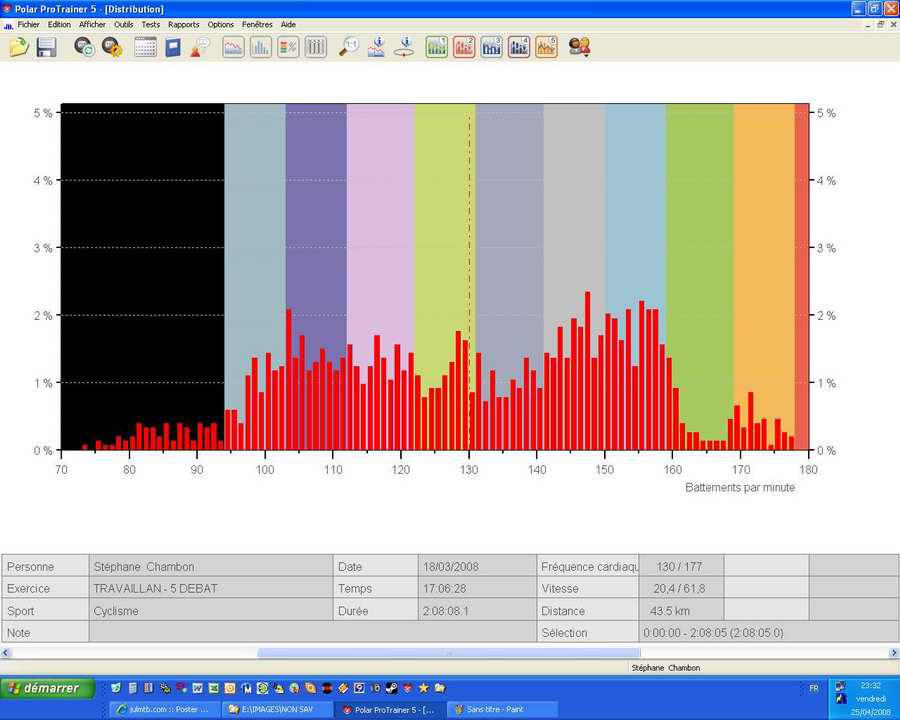This screenshot has height=720, width=900.
Task: Click the horizontal scrollbar thumb below table
Action: click(448, 653)
